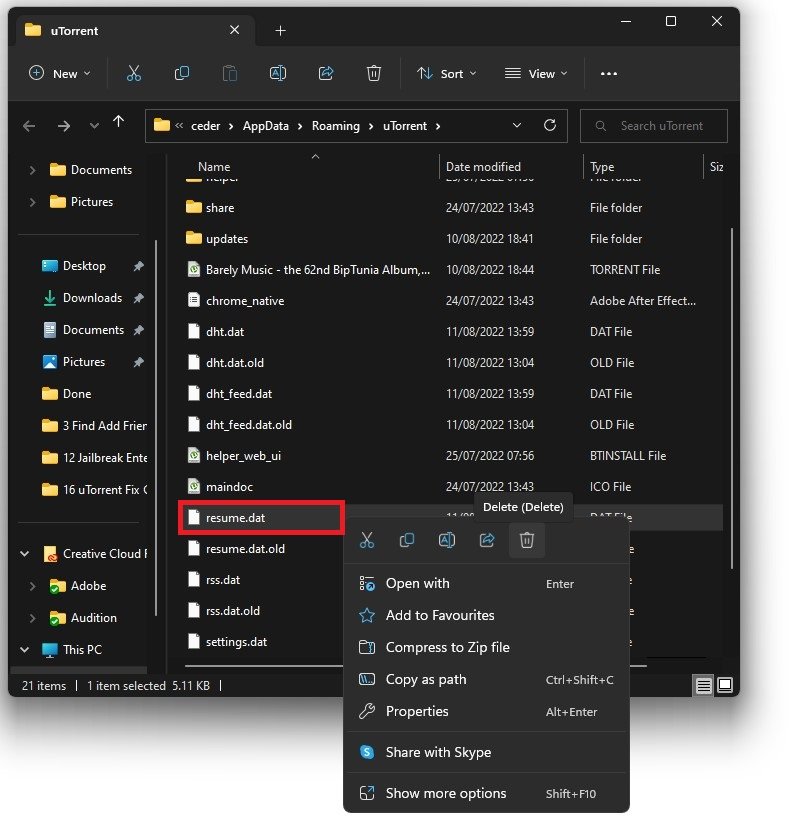Expand the Adobe folder in navigation pane

32,586
